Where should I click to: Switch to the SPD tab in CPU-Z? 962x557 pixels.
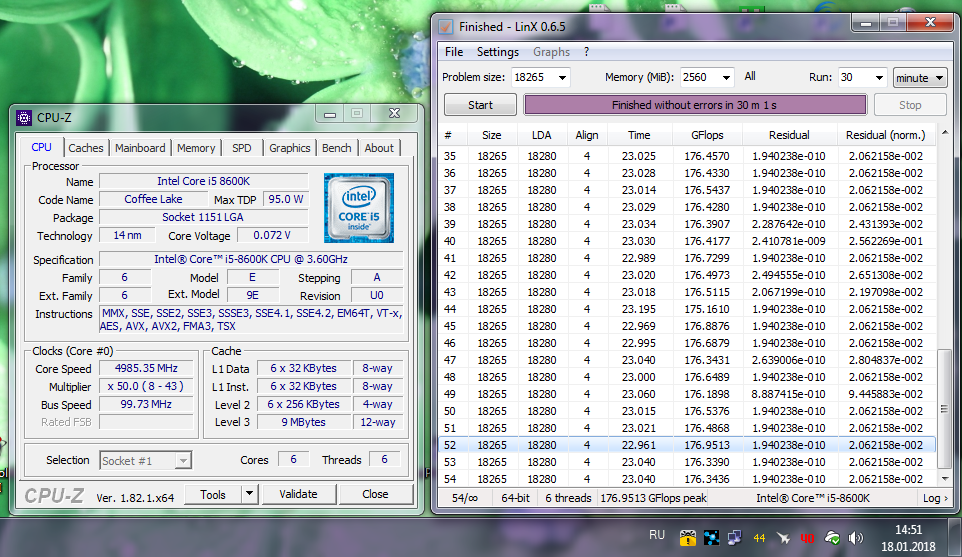(x=242, y=148)
